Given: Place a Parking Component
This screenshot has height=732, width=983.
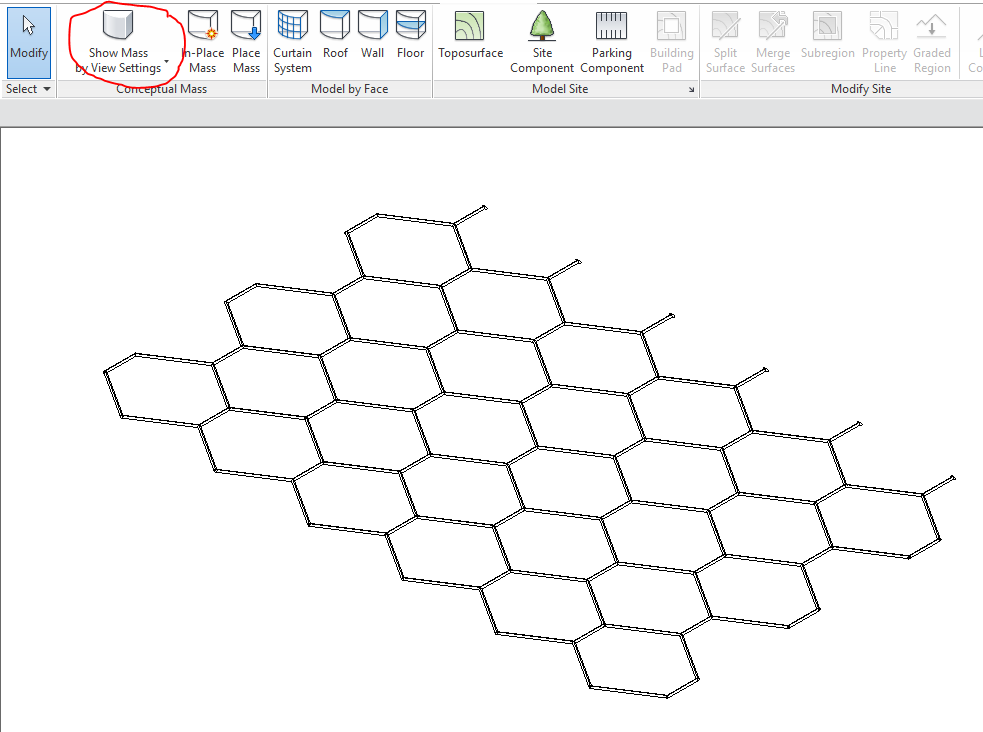Looking at the screenshot, I should (x=612, y=42).
